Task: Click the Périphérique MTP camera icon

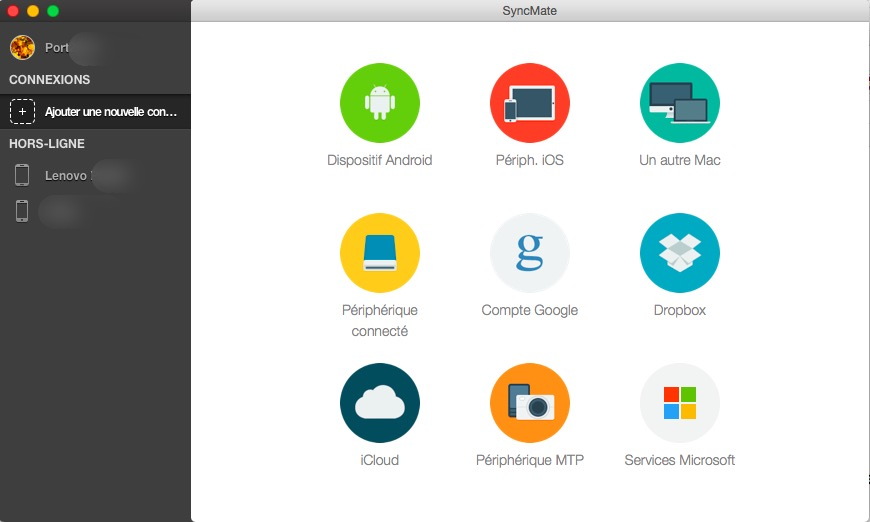Action: (x=529, y=403)
